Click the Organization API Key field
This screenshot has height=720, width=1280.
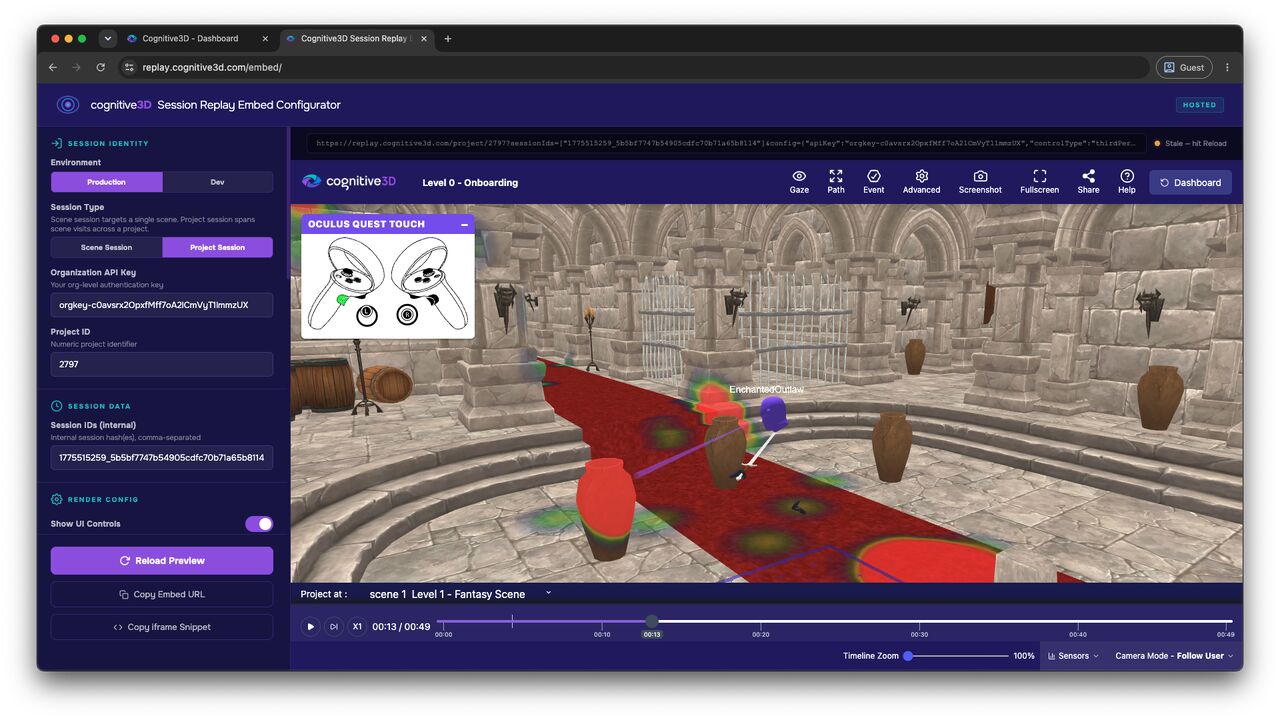coord(162,304)
